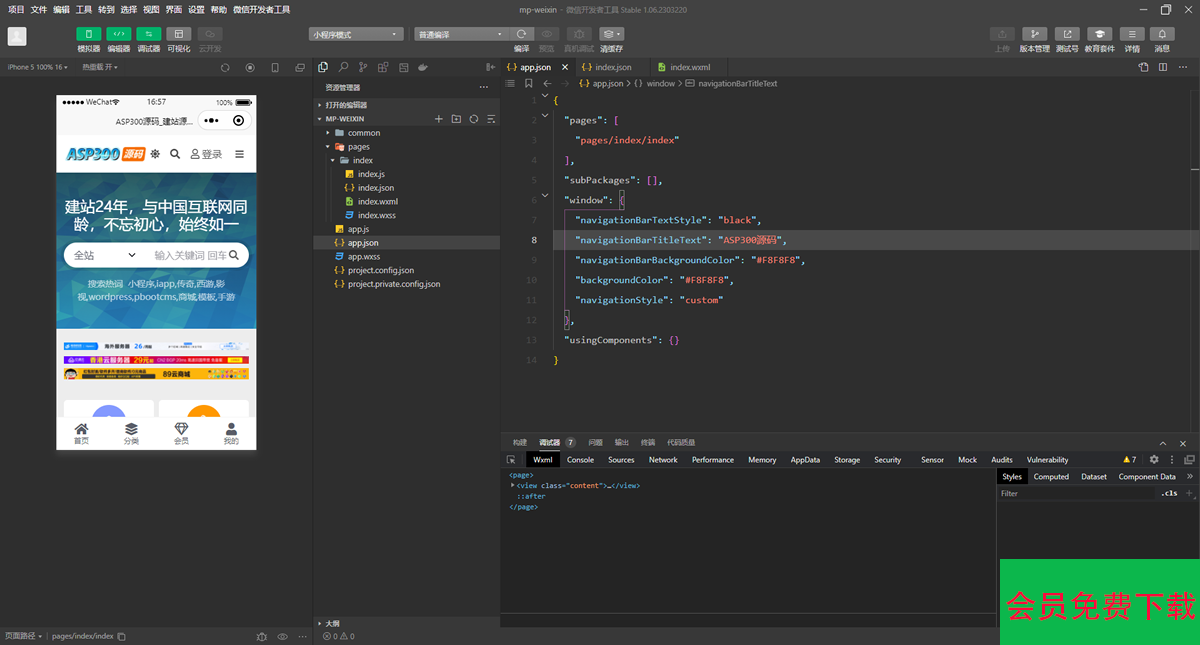Expand the common folder in the file tree
Screen dimensions: 1200x645
[x=363, y=133]
